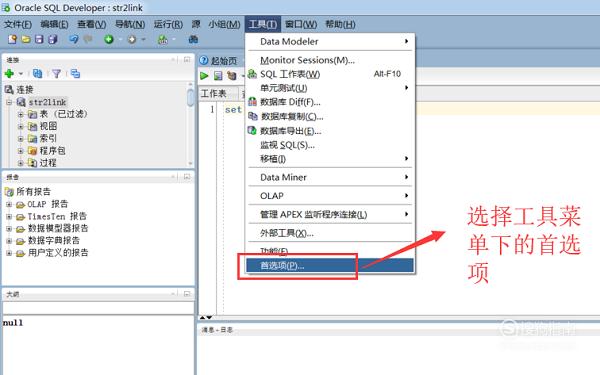Viewport: 600px width, 375px height.
Task: Click the Schema Browser icon in Connections toolbar
Action: pos(75,73)
